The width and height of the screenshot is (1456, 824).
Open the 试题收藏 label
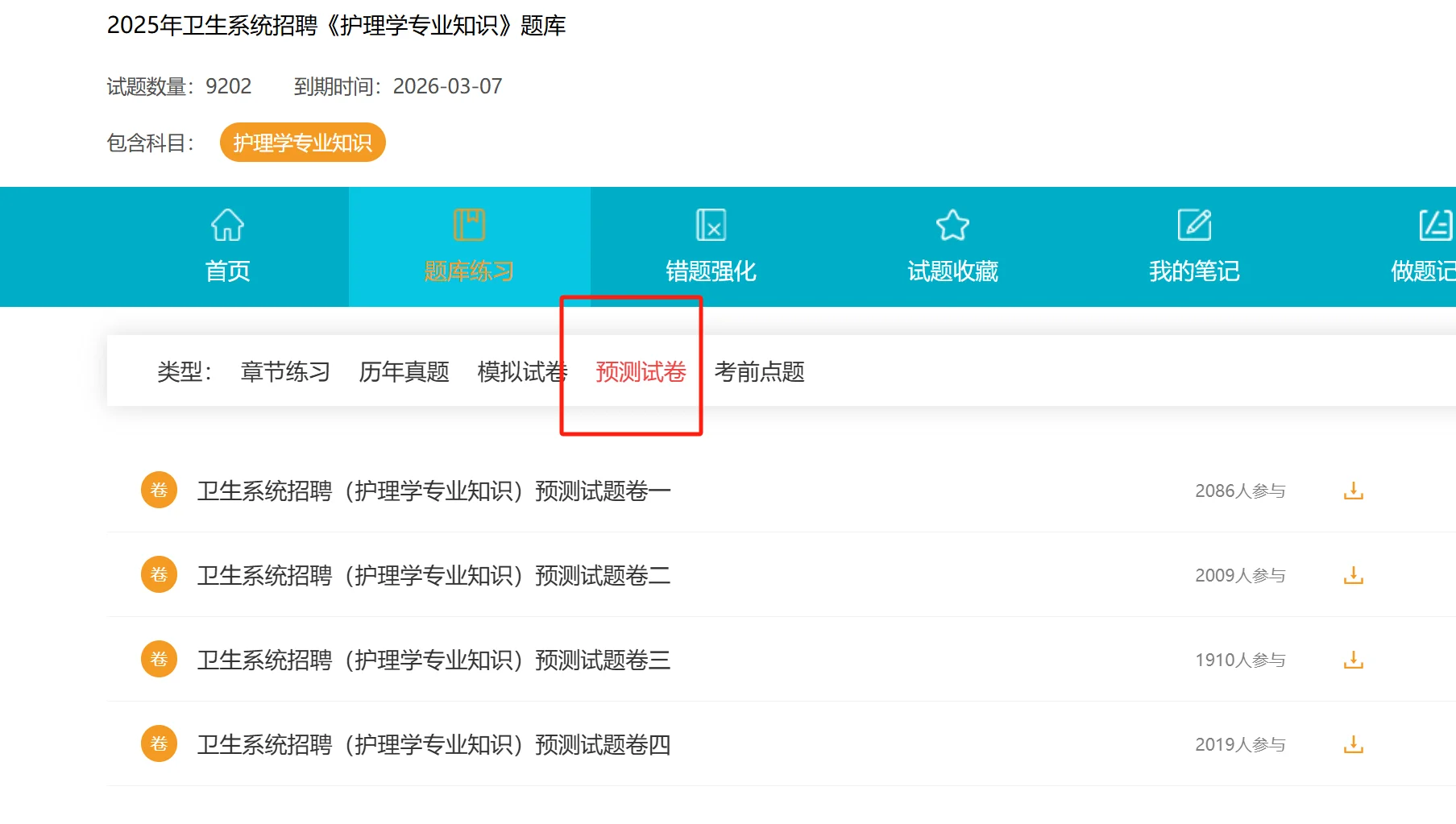(952, 271)
